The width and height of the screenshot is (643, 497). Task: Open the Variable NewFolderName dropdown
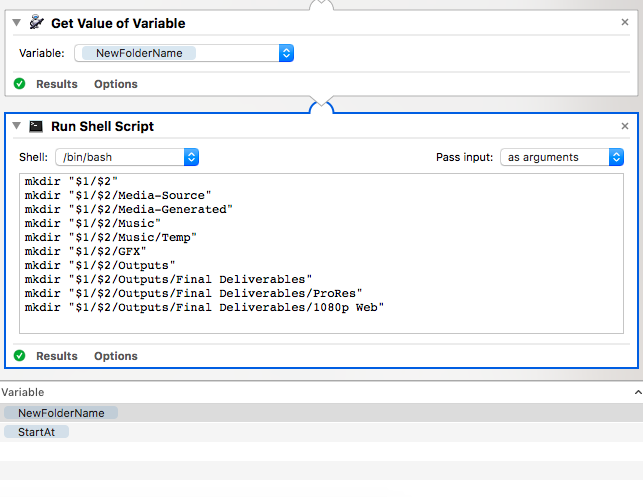pyautogui.click(x=286, y=53)
